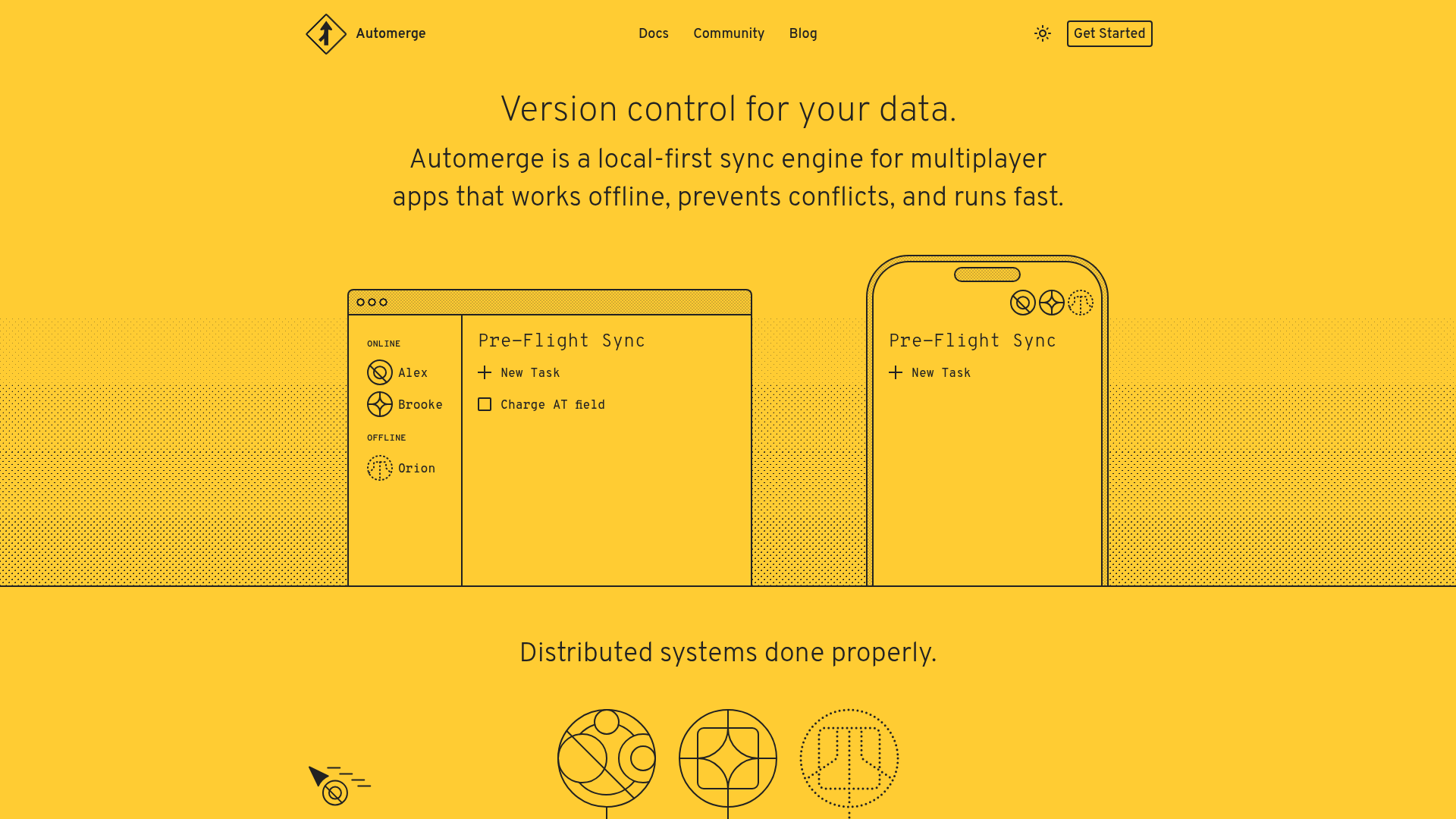Click New Task label in desktop window
The height and width of the screenshot is (819, 1456).
pyautogui.click(x=530, y=372)
